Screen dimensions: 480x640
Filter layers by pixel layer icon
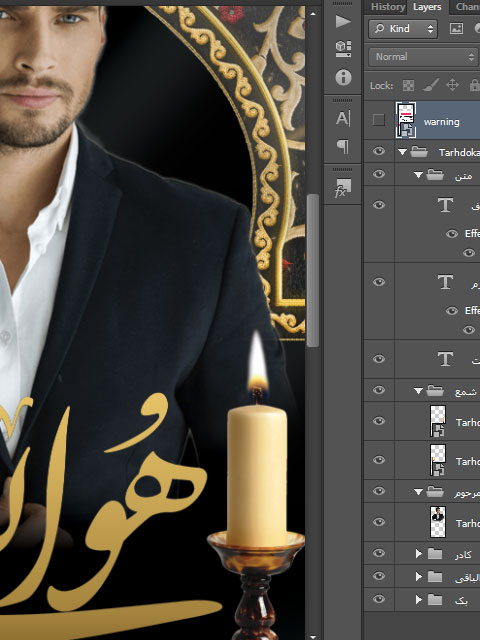tap(456, 28)
